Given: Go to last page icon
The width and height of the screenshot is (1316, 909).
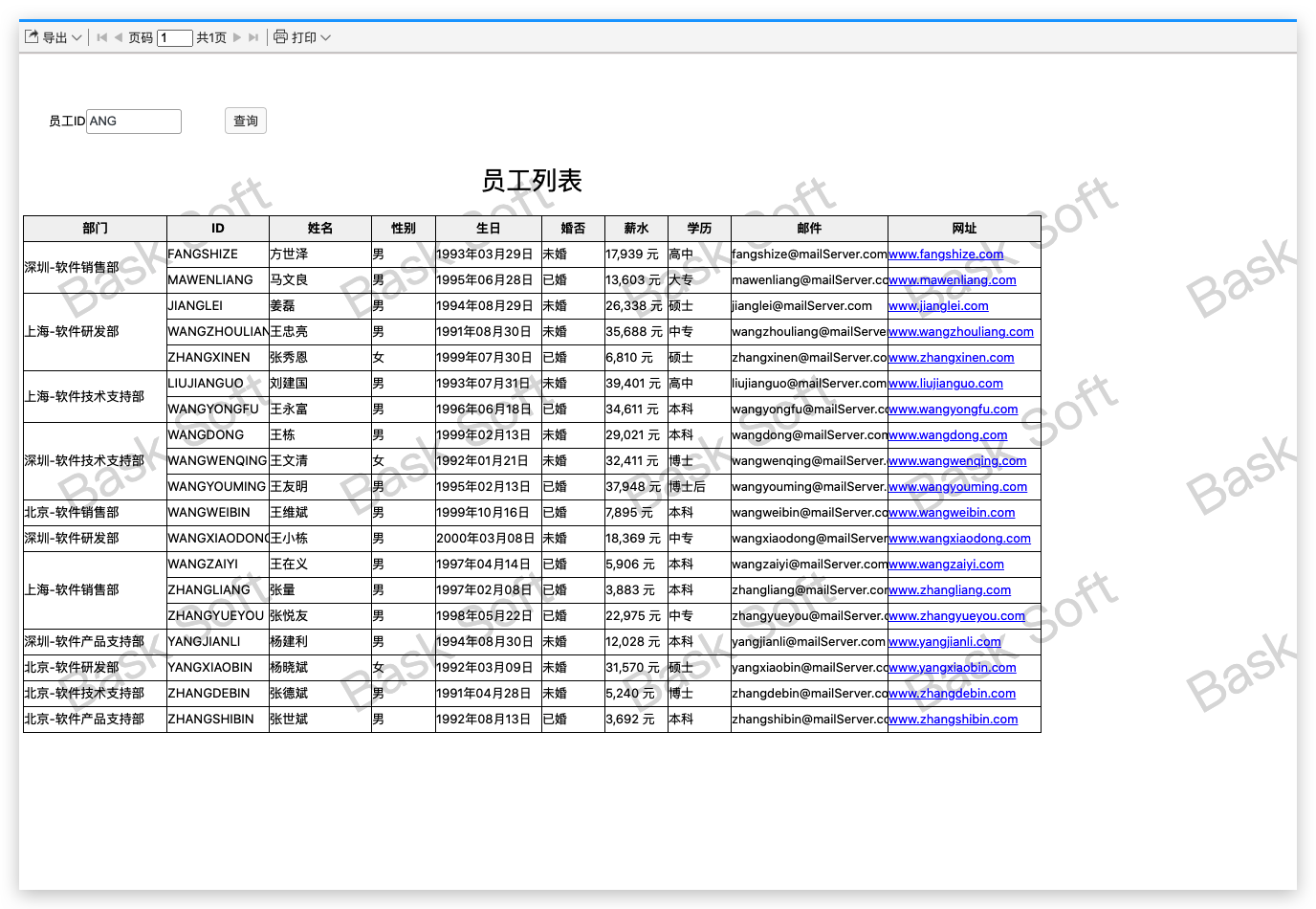Looking at the screenshot, I should pyautogui.click(x=253, y=37).
